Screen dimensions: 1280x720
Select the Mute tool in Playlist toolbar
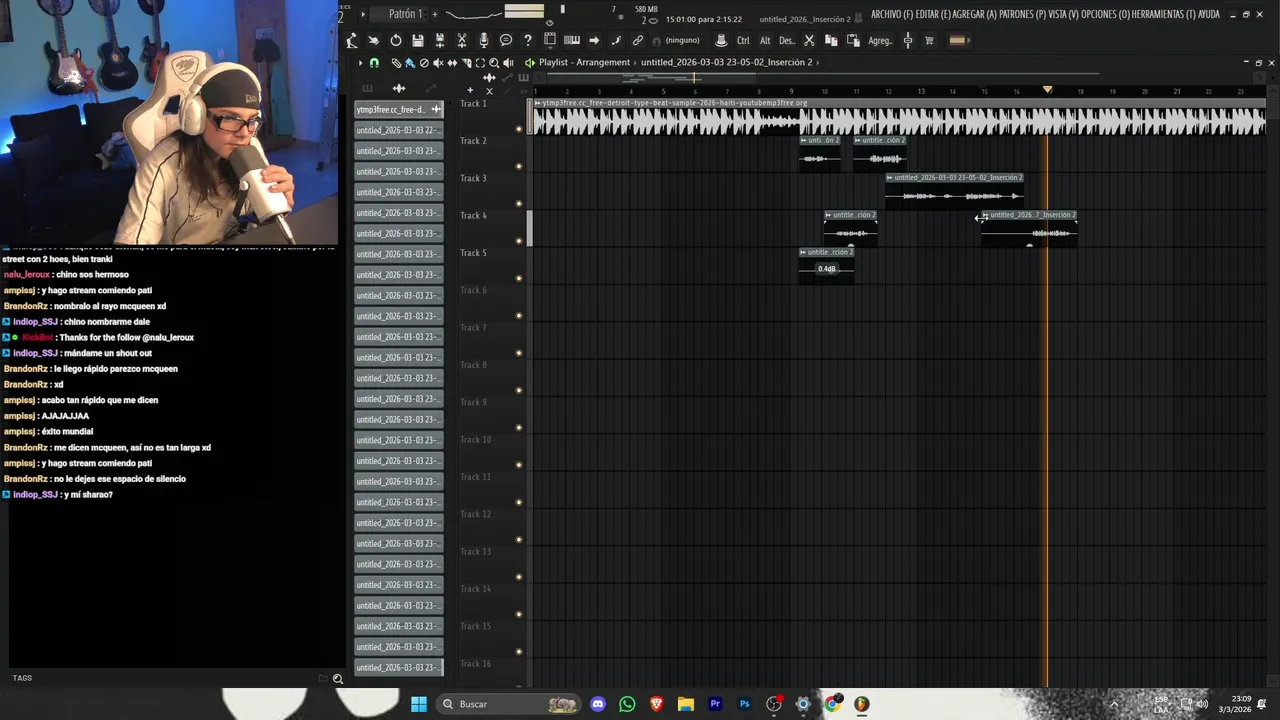coord(438,62)
